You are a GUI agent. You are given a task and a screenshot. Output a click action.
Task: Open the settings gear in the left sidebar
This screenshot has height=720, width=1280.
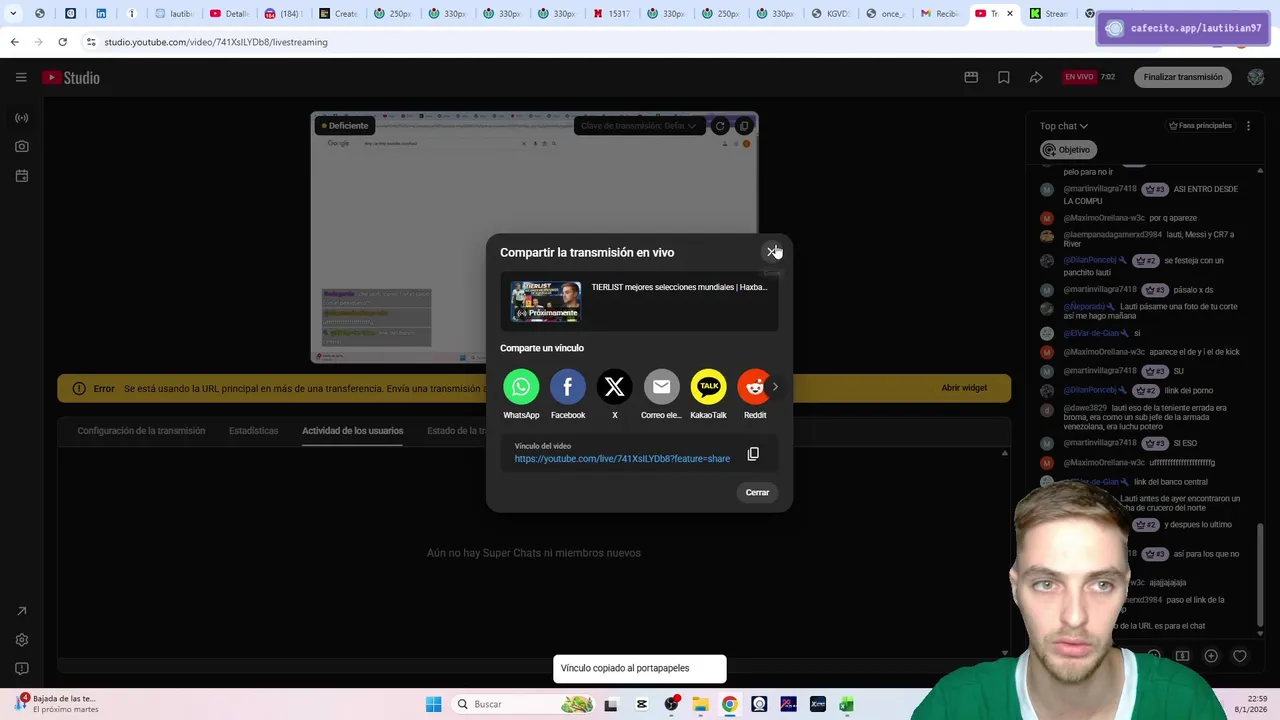(21, 640)
